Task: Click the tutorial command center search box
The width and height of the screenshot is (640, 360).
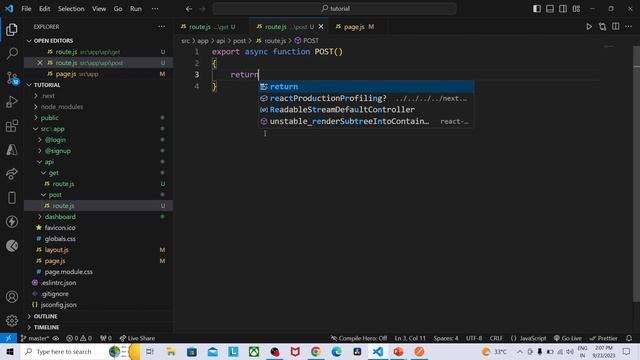Action: click(334, 9)
